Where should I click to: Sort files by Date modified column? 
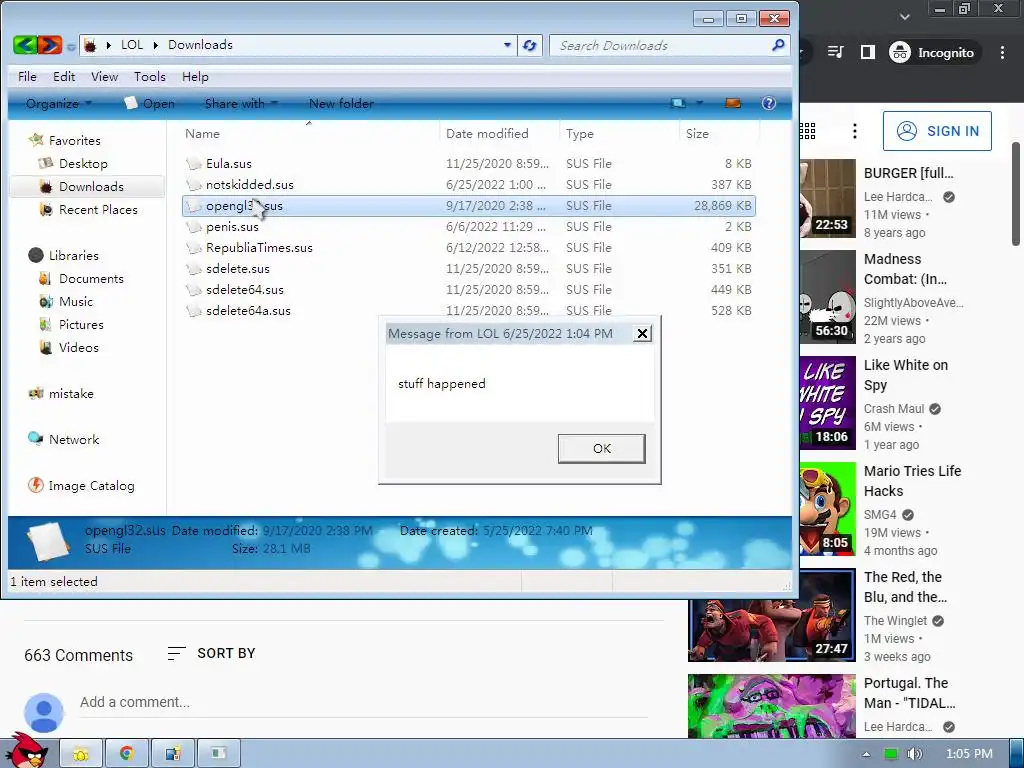[x=487, y=133]
